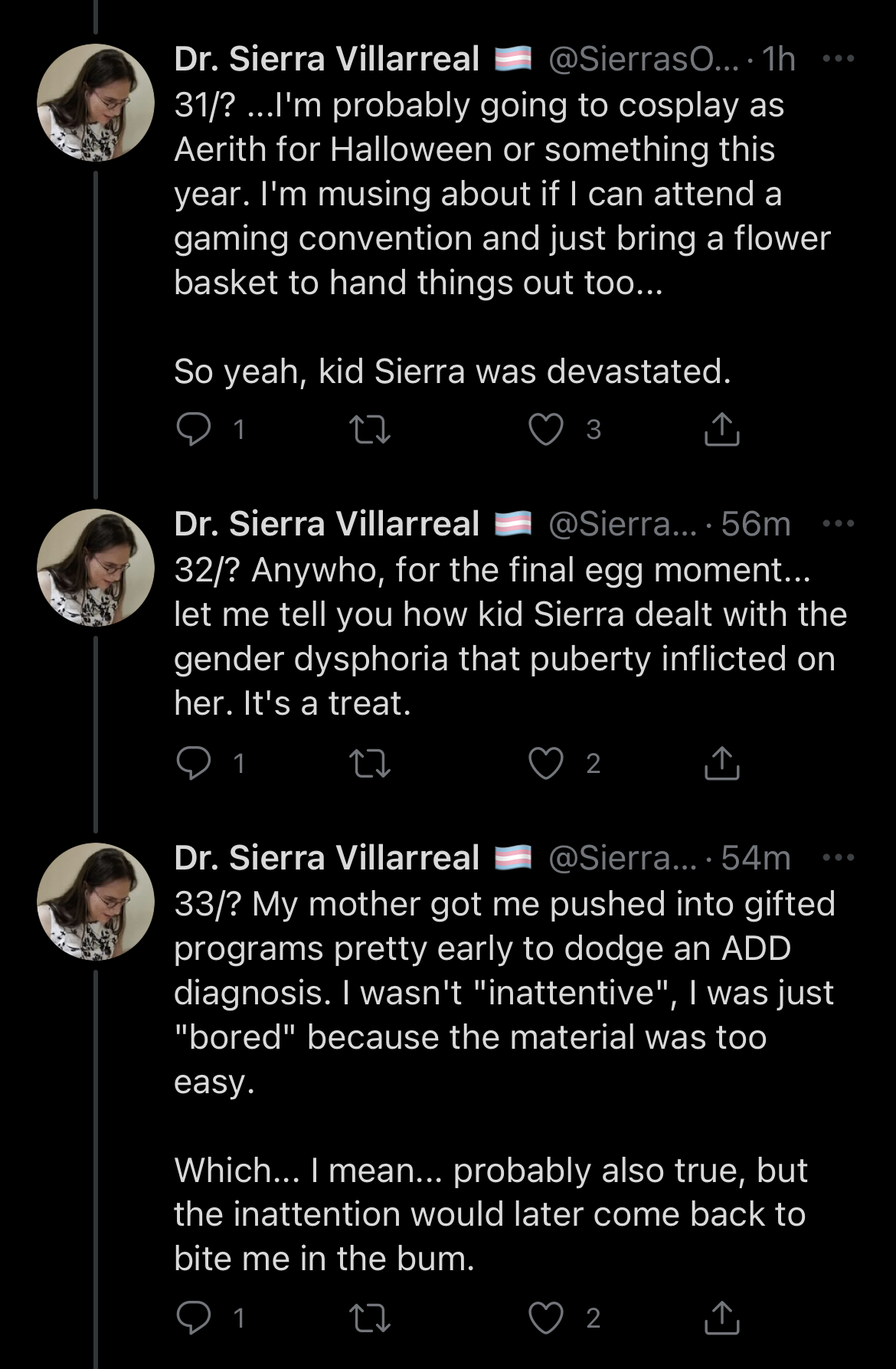Like the tweet about cosplaying as Aerith

546,429
